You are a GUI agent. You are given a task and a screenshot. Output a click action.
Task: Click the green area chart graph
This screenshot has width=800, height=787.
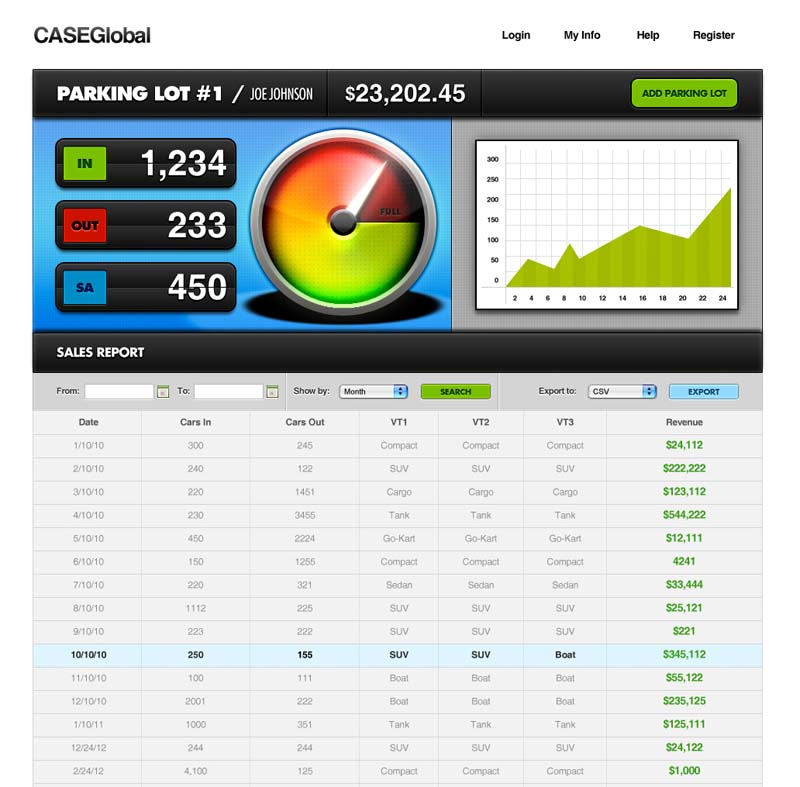[607, 225]
